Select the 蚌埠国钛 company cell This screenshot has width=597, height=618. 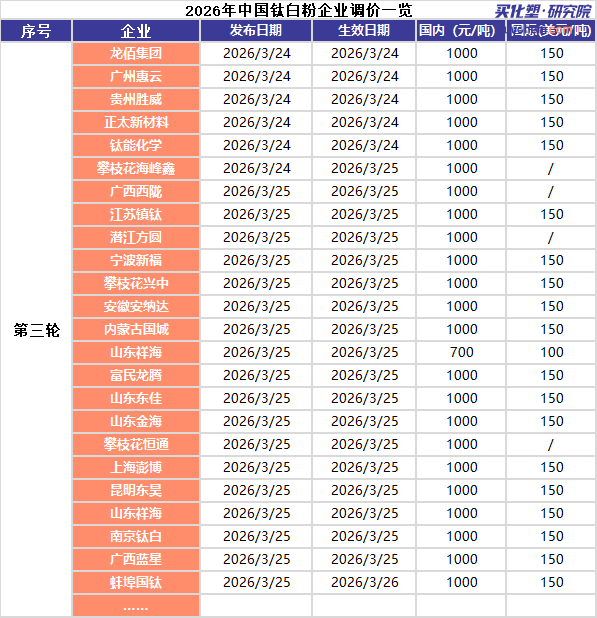pos(136,582)
